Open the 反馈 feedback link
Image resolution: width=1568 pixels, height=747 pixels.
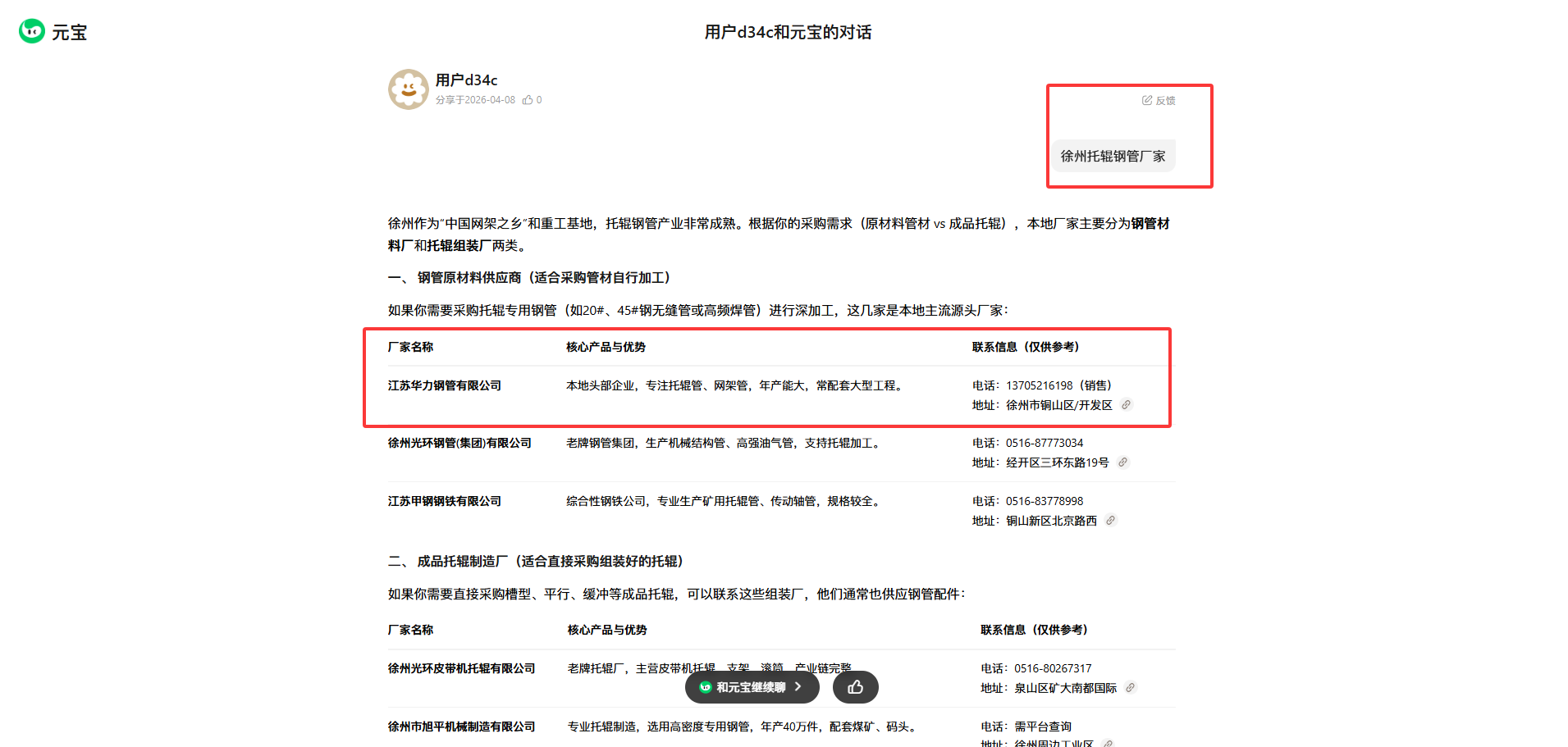pyautogui.click(x=1159, y=100)
